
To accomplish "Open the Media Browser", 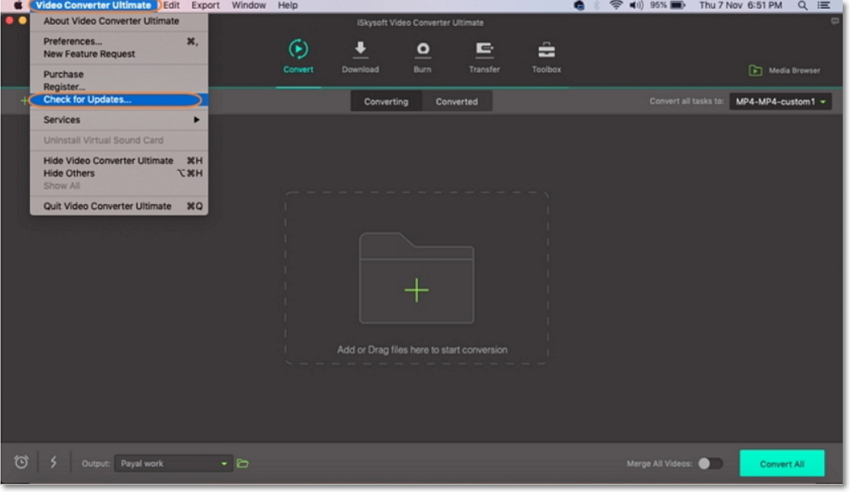I will (x=785, y=71).
